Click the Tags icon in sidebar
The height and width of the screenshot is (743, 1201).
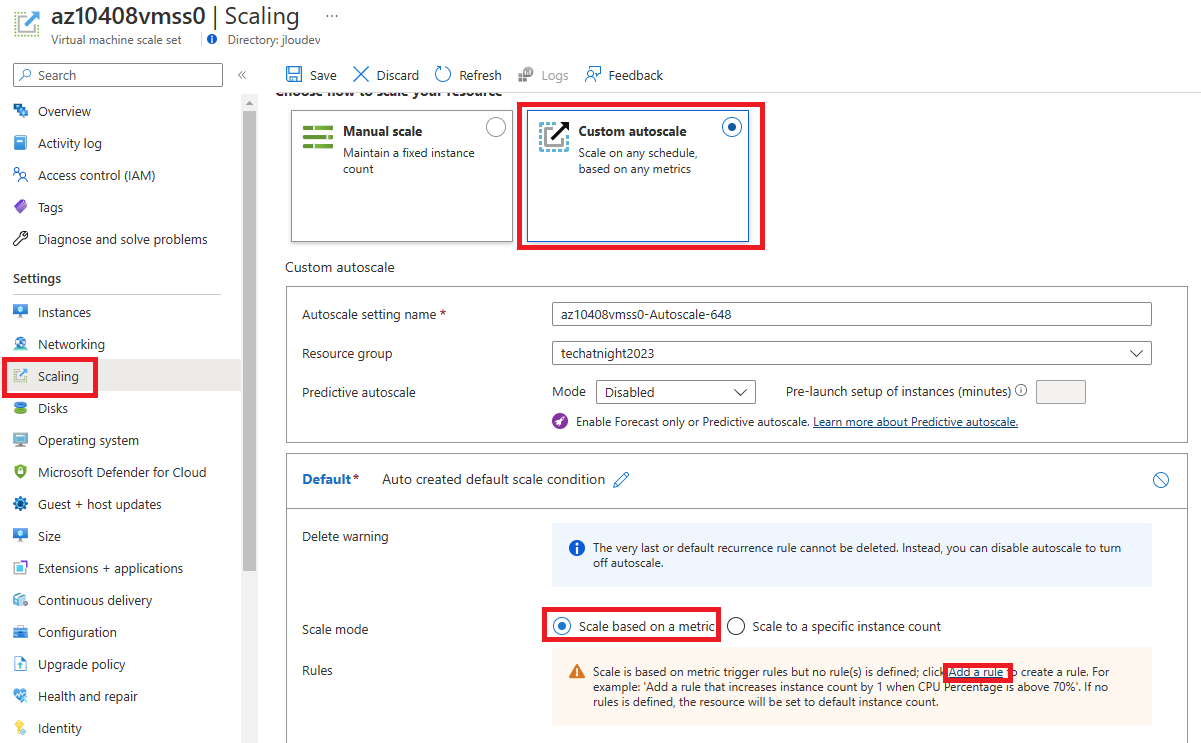pyautogui.click(x=21, y=207)
